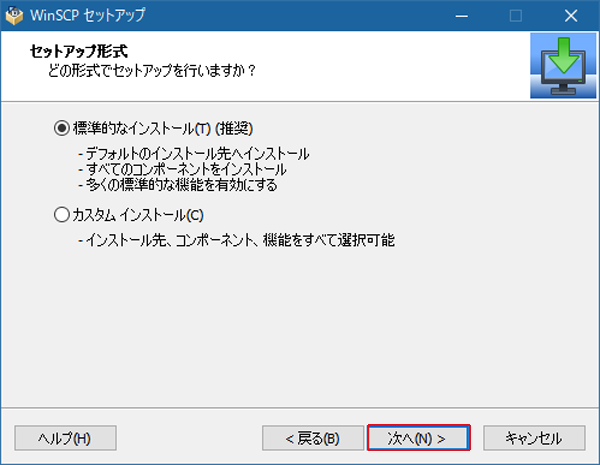This screenshot has width=600, height=465.
Task: Minimize the WinSCP setup window
Action: (462, 16)
